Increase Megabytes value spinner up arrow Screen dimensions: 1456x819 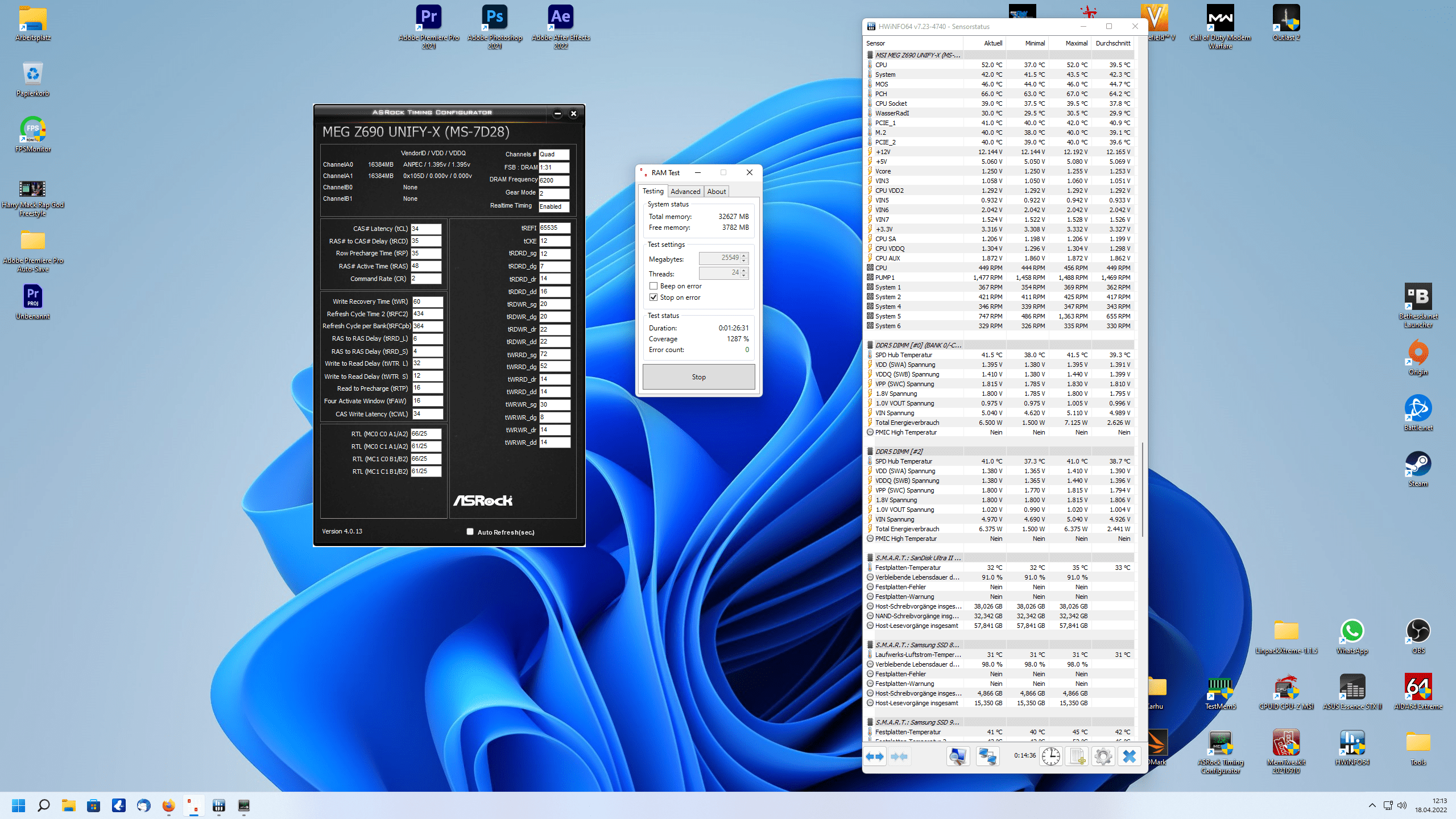pyautogui.click(x=743, y=255)
